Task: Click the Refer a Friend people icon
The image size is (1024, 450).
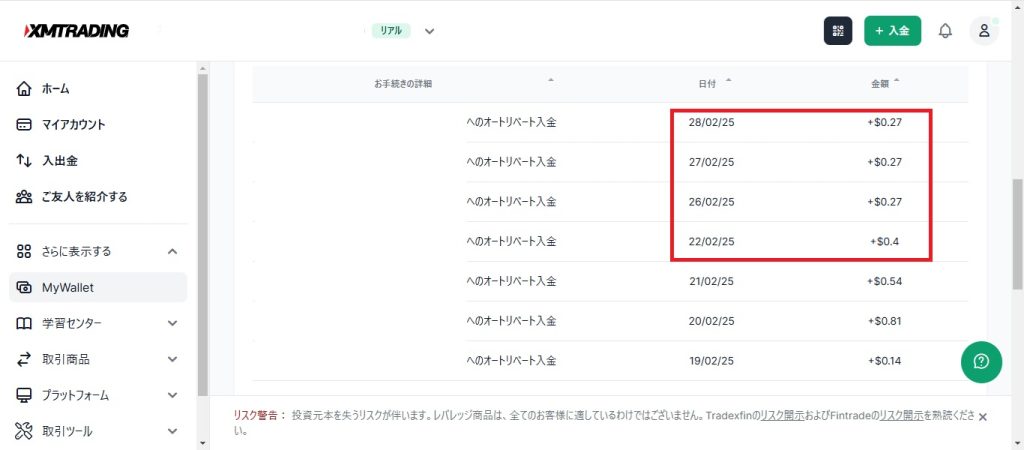Action: click(x=25, y=197)
